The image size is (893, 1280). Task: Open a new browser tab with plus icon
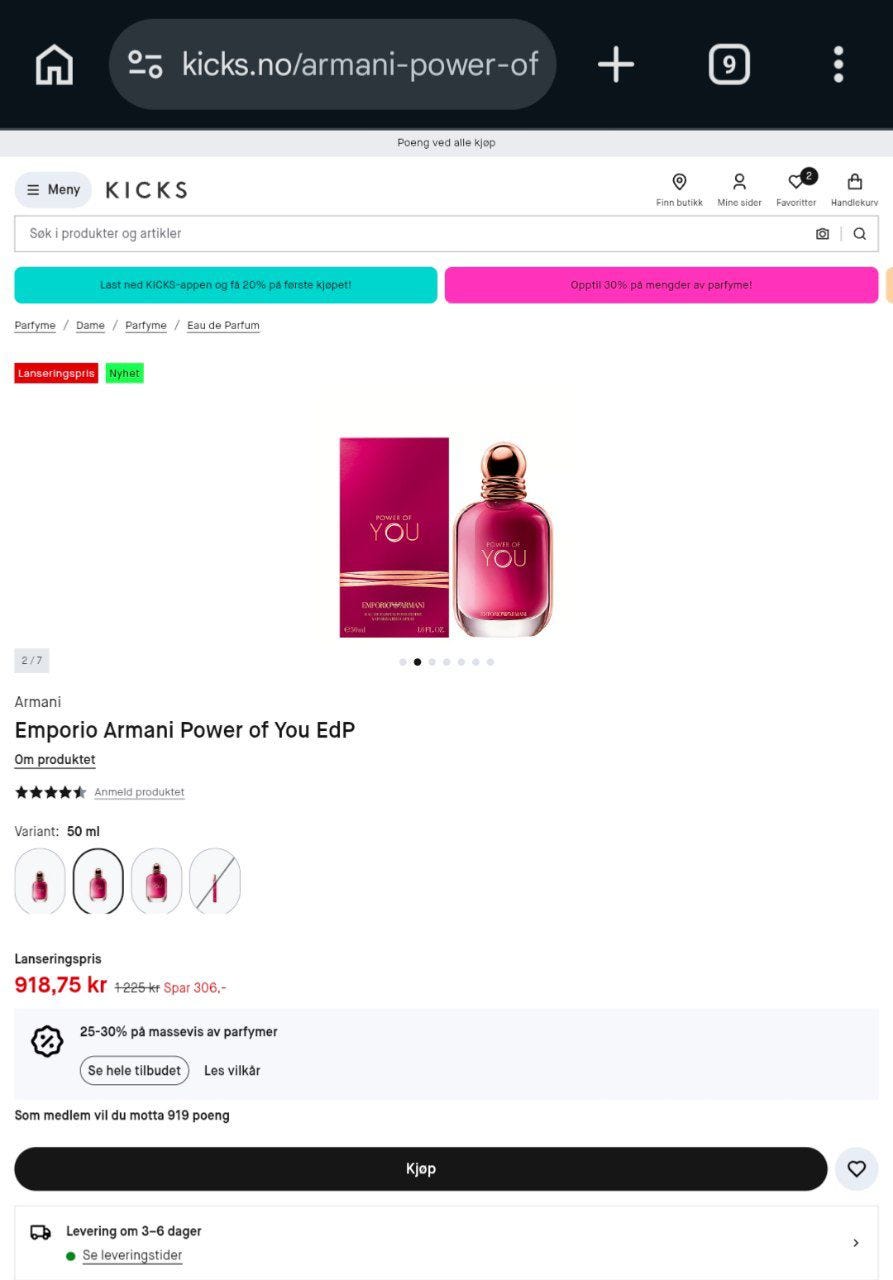(x=616, y=65)
